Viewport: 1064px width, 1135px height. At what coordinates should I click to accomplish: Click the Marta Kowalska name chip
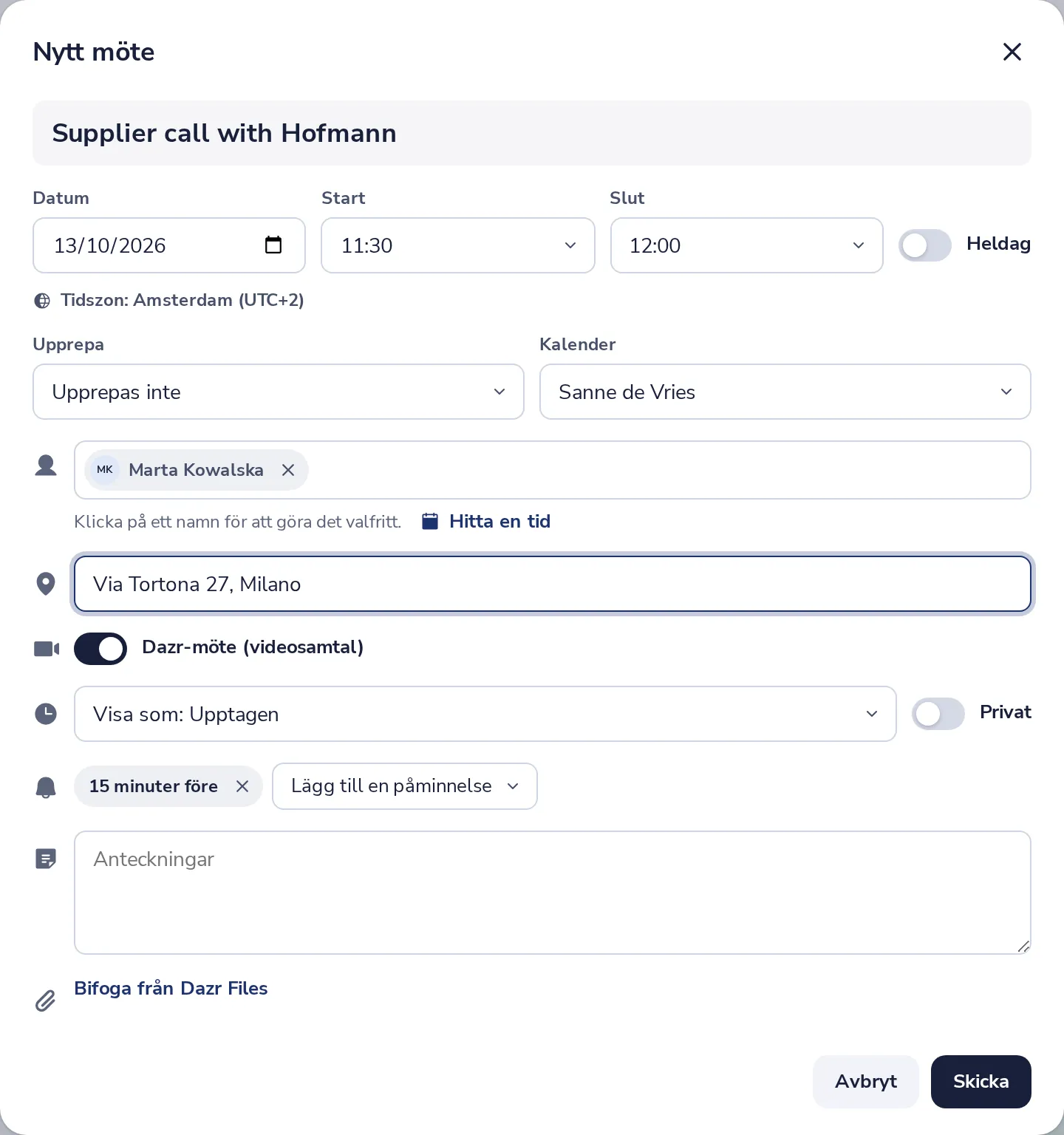pos(196,470)
